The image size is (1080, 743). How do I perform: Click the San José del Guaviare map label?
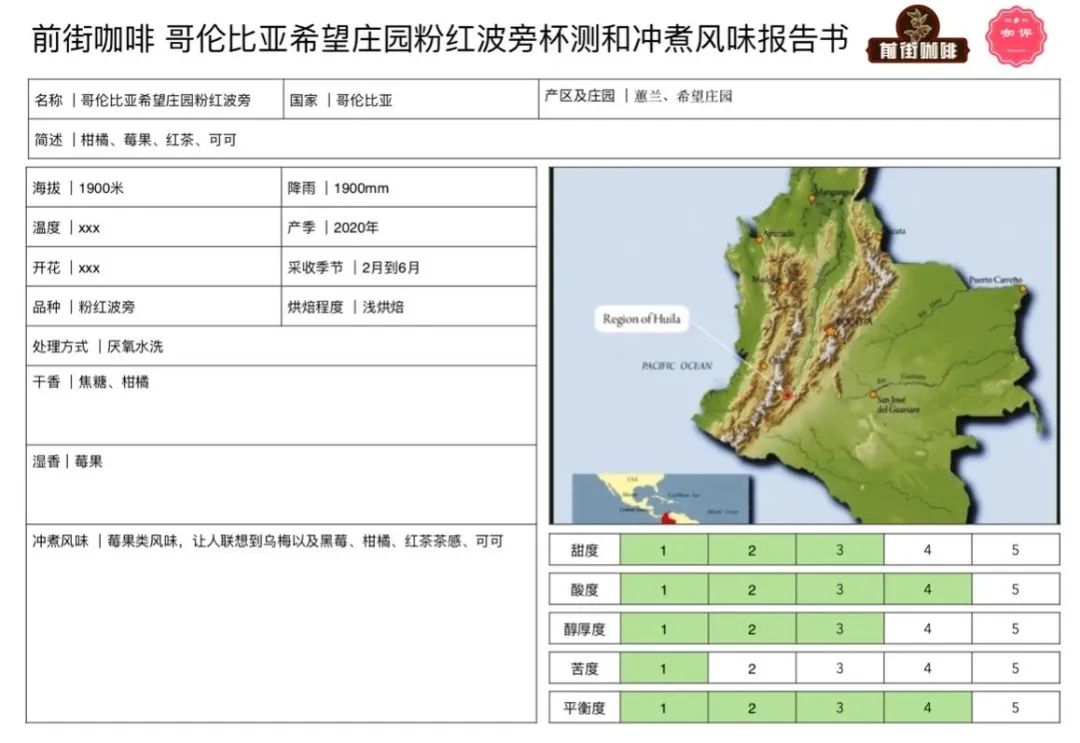coord(897,404)
